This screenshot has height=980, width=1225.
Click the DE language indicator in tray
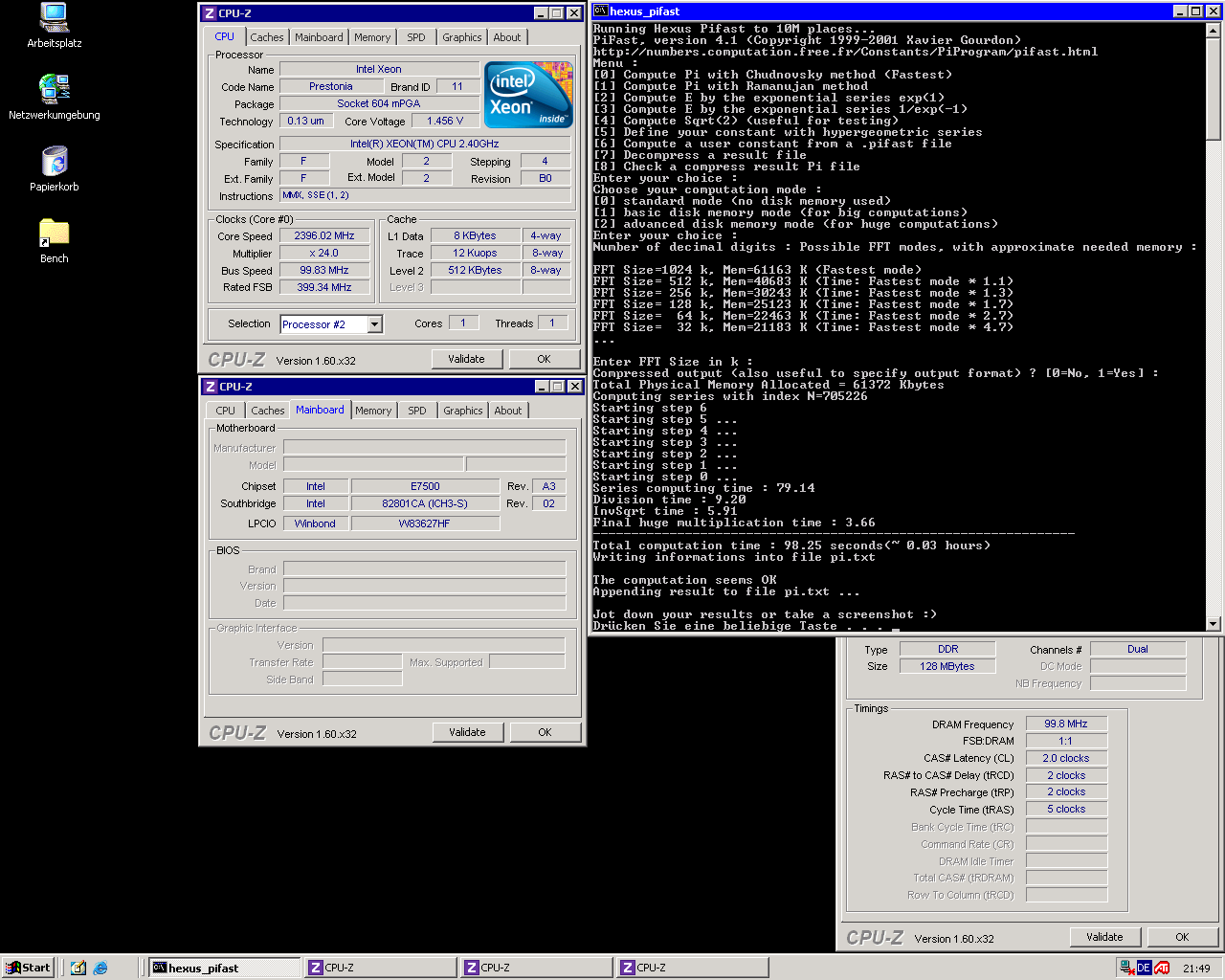[1144, 968]
